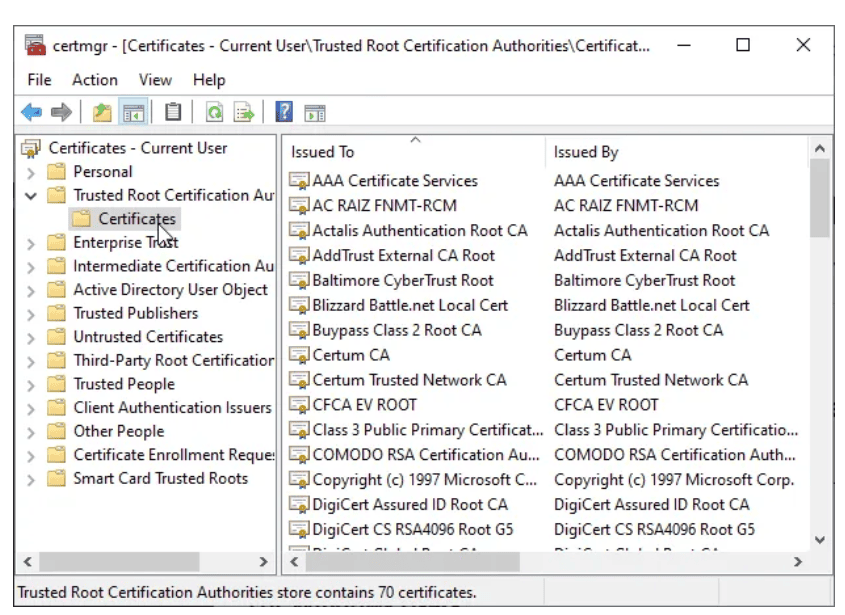Click the certificate list vertical scrollbar down arrow
Image resolution: width=845 pixels, height=615 pixels.
point(820,539)
